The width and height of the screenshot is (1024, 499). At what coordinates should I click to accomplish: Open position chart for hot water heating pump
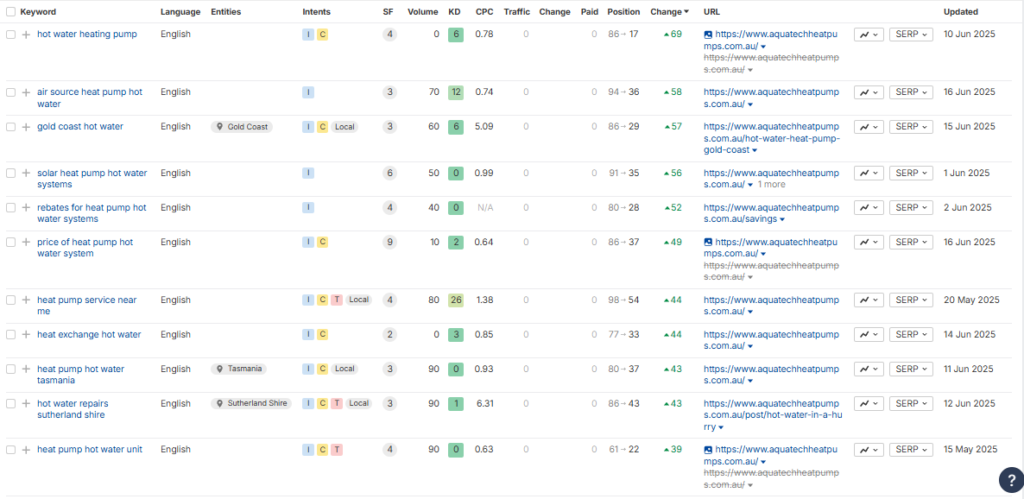[869, 35]
